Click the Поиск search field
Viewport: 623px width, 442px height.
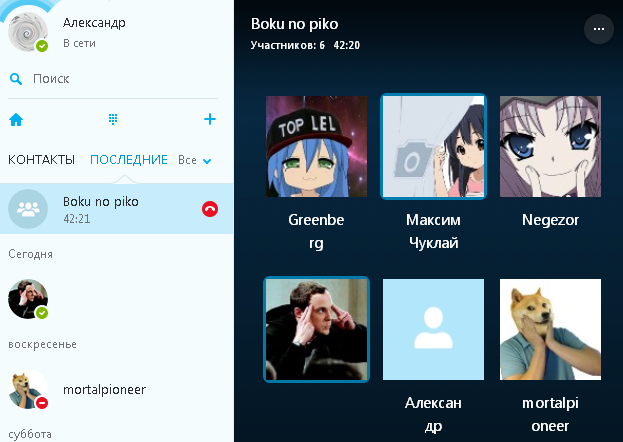113,79
